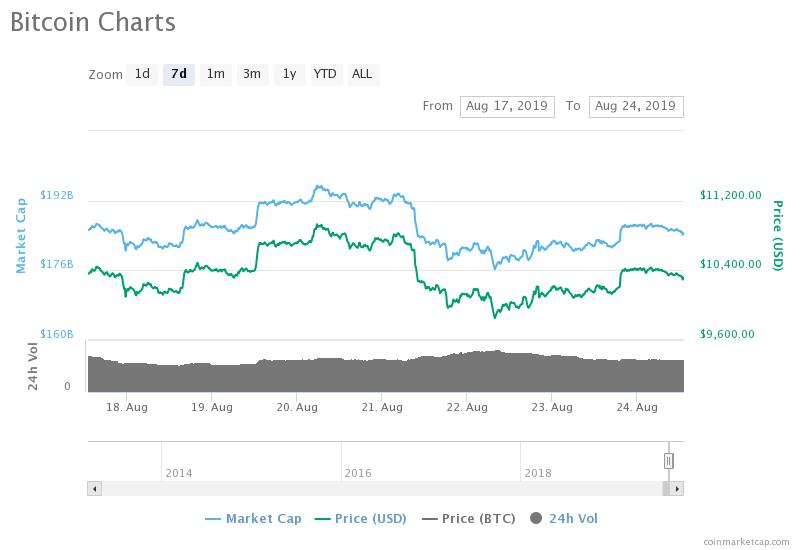Image resolution: width=800 pixels, height=550 pixels.
Task: Click the Price (USD) axis title
Action: coord(777,235)
